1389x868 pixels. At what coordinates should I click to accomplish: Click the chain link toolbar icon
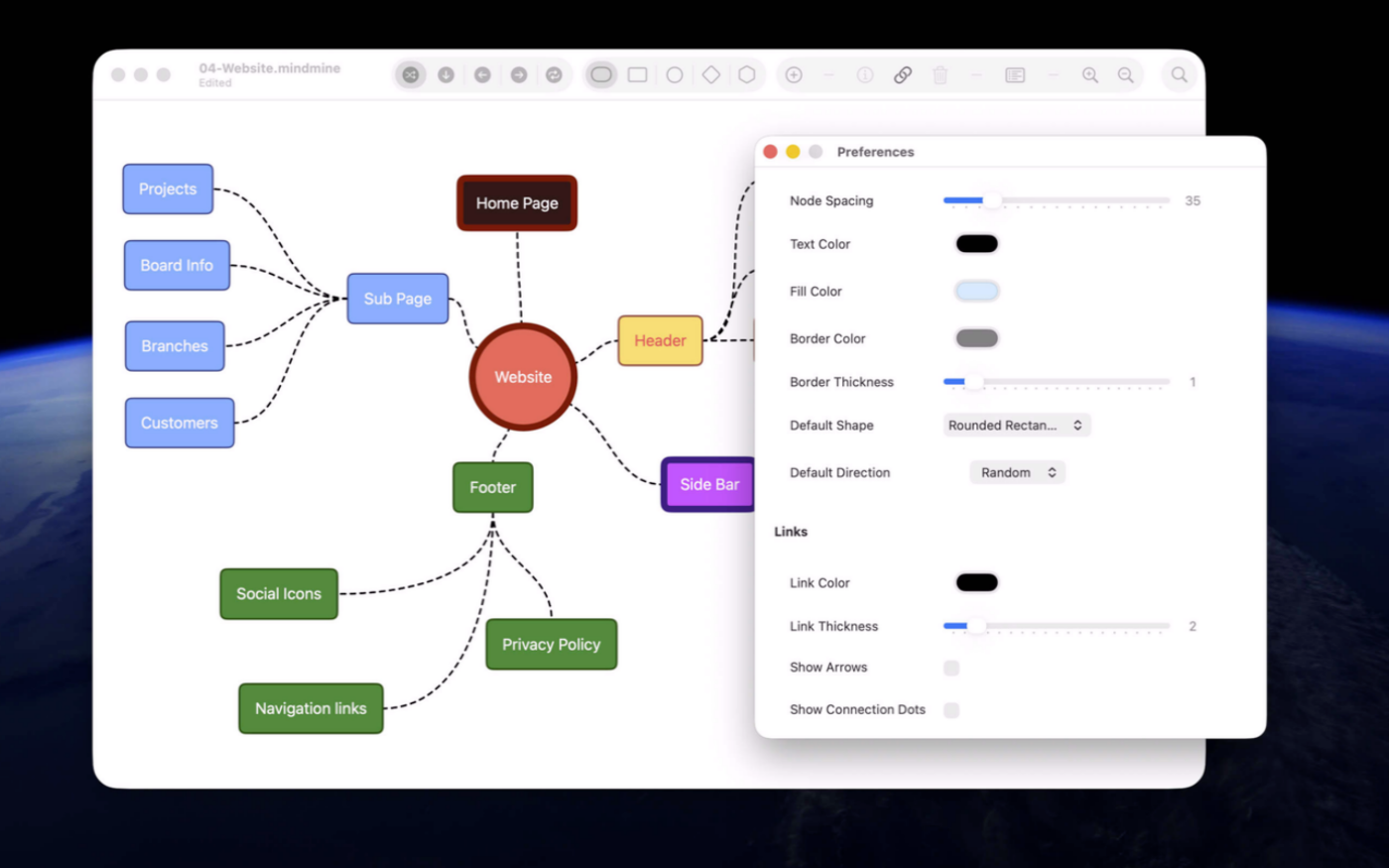(903, 74)
